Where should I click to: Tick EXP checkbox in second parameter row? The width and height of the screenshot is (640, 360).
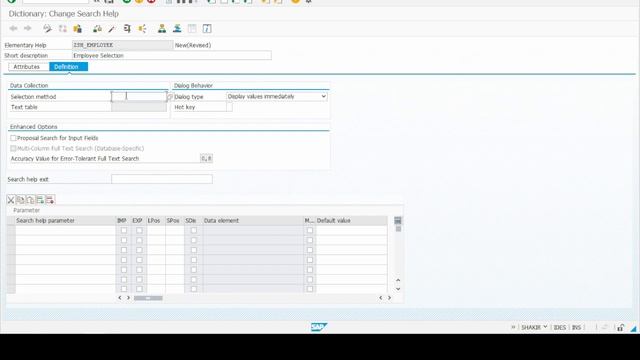click(139, 240)
